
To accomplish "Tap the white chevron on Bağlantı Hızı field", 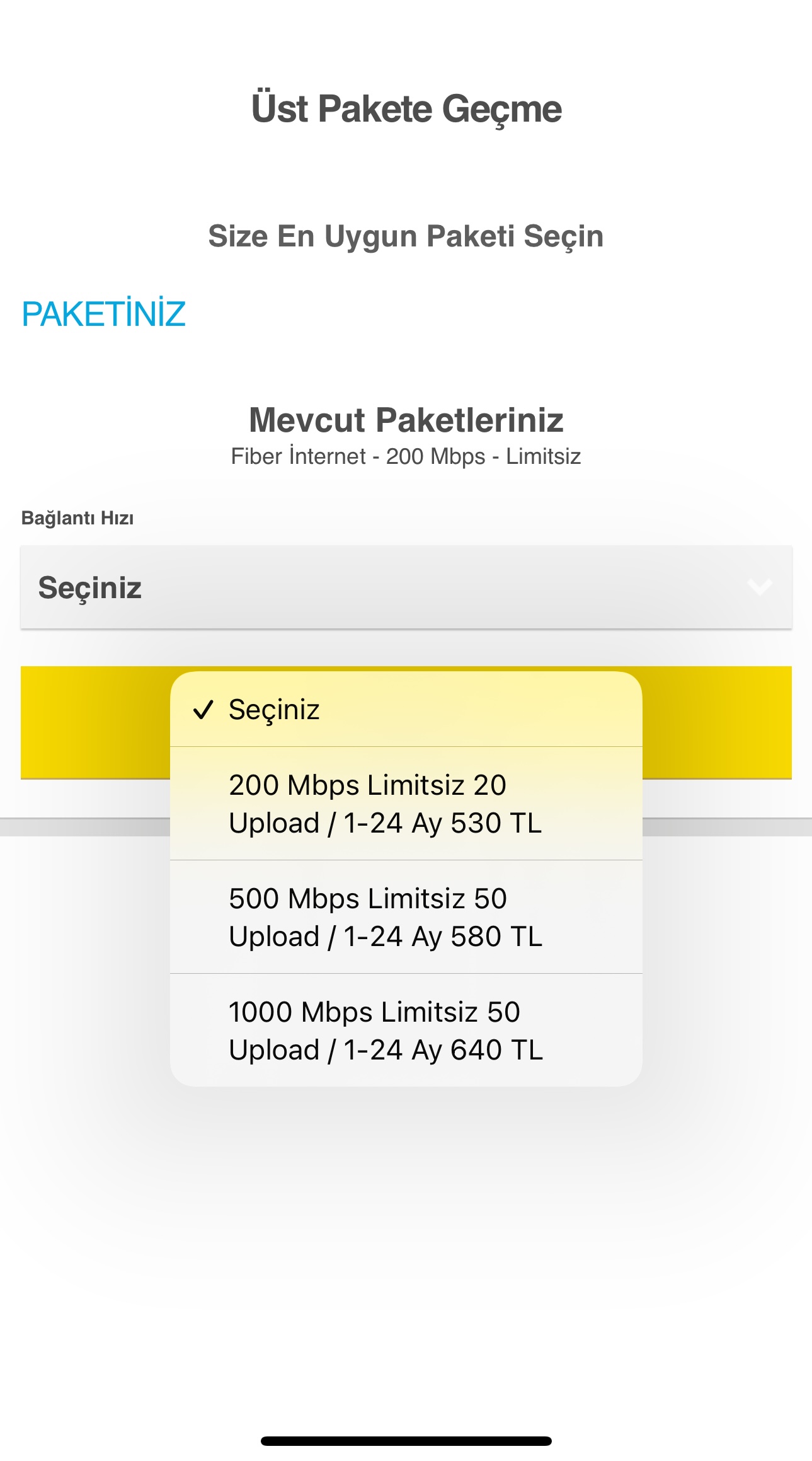I will click(759, 587).
